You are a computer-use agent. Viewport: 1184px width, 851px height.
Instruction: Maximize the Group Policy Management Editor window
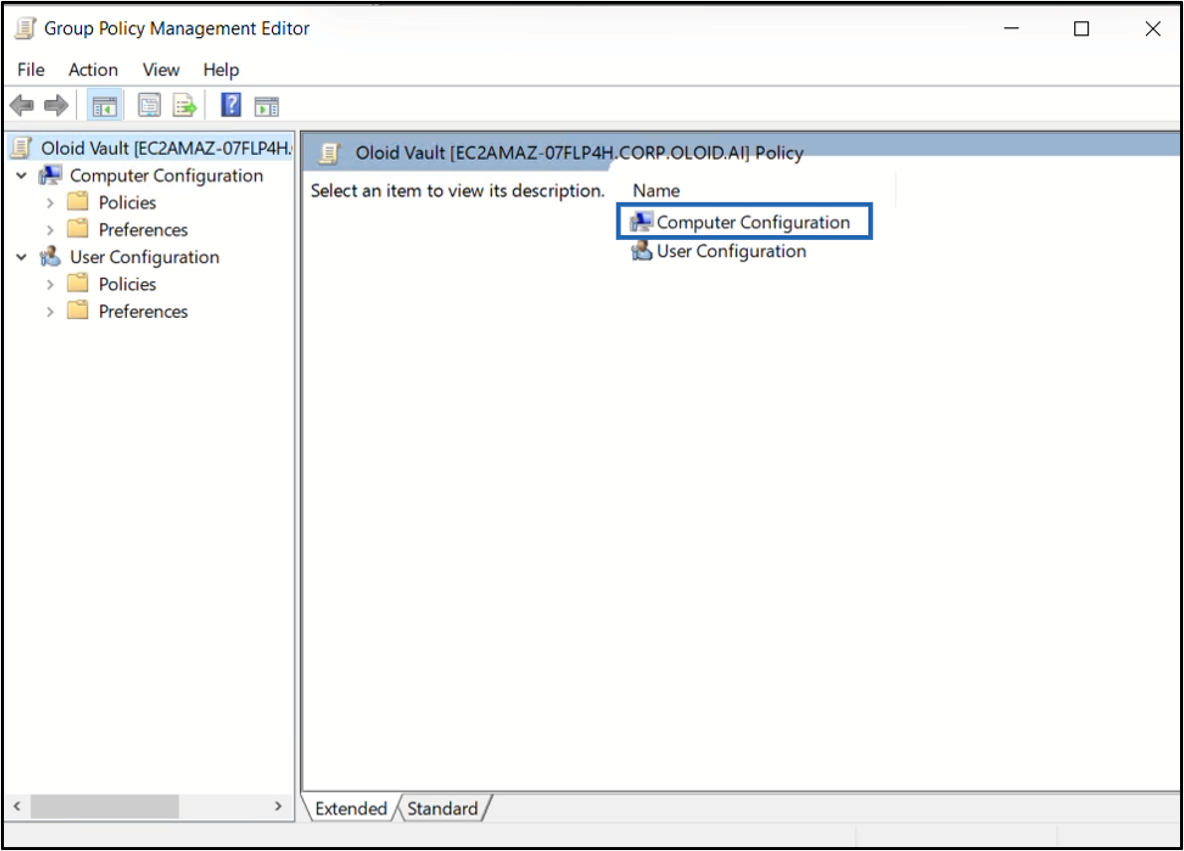[x=1081, y=29]
